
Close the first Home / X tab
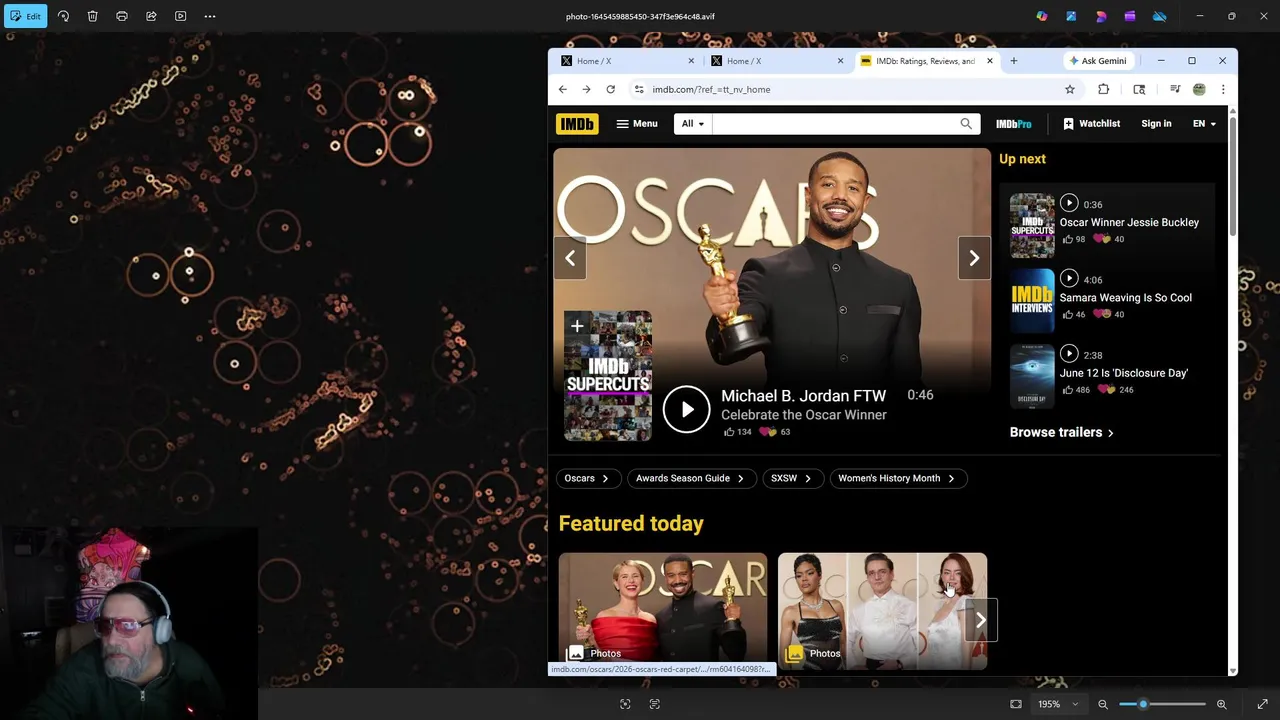pyautogui.click(x=690, y=61)
